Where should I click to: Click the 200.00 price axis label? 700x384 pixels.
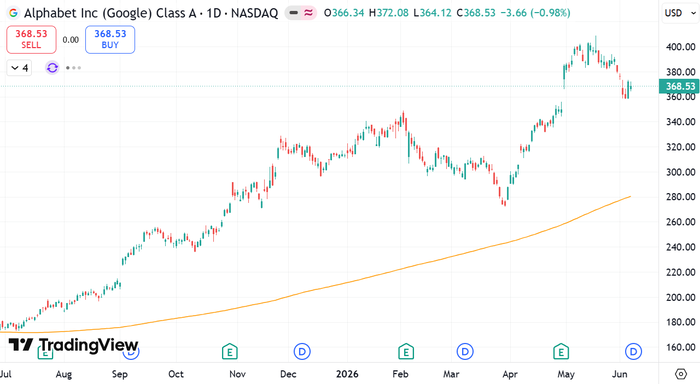click(680, 297)
